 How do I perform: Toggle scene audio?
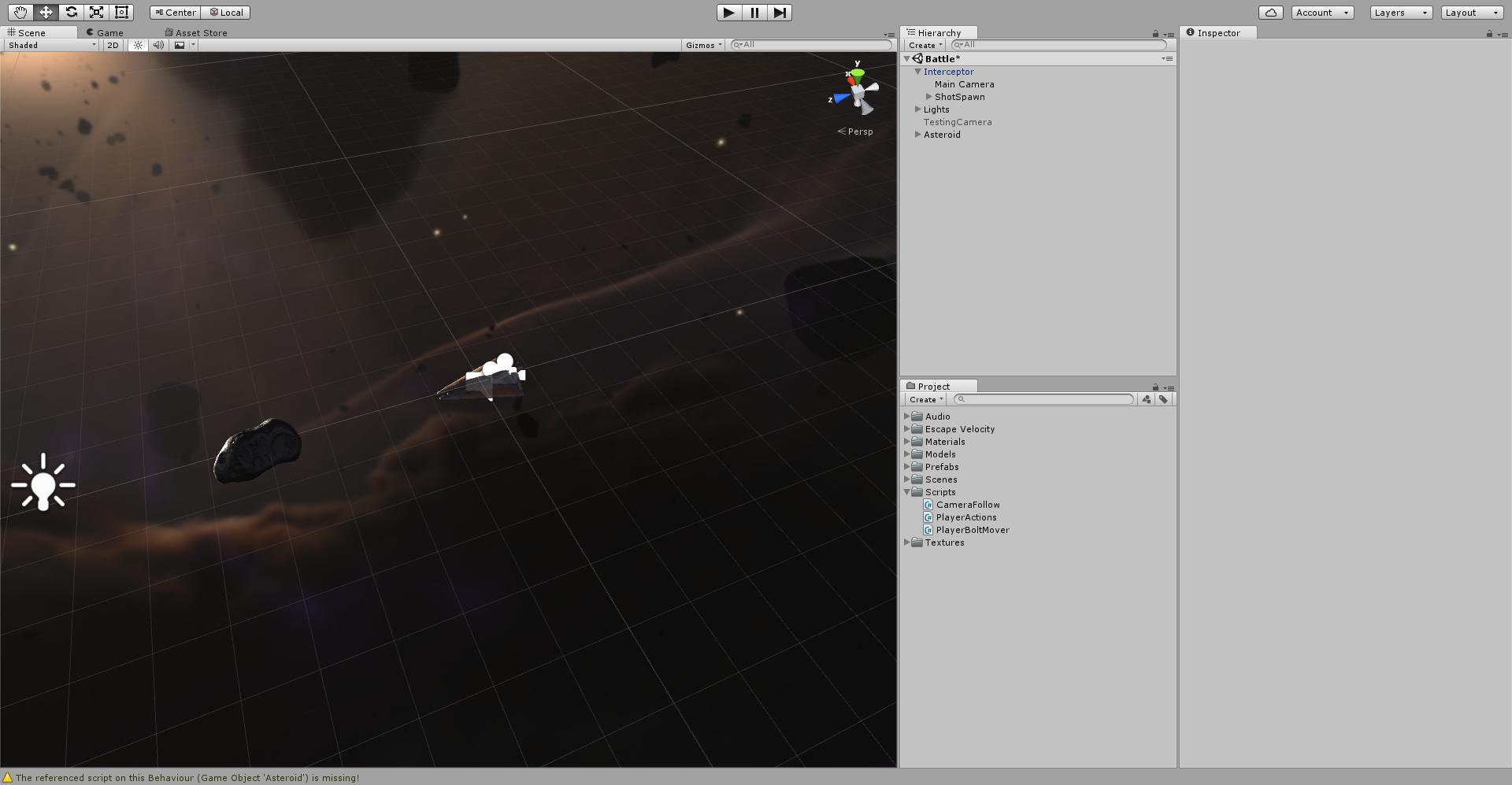(x=158, y=45)
